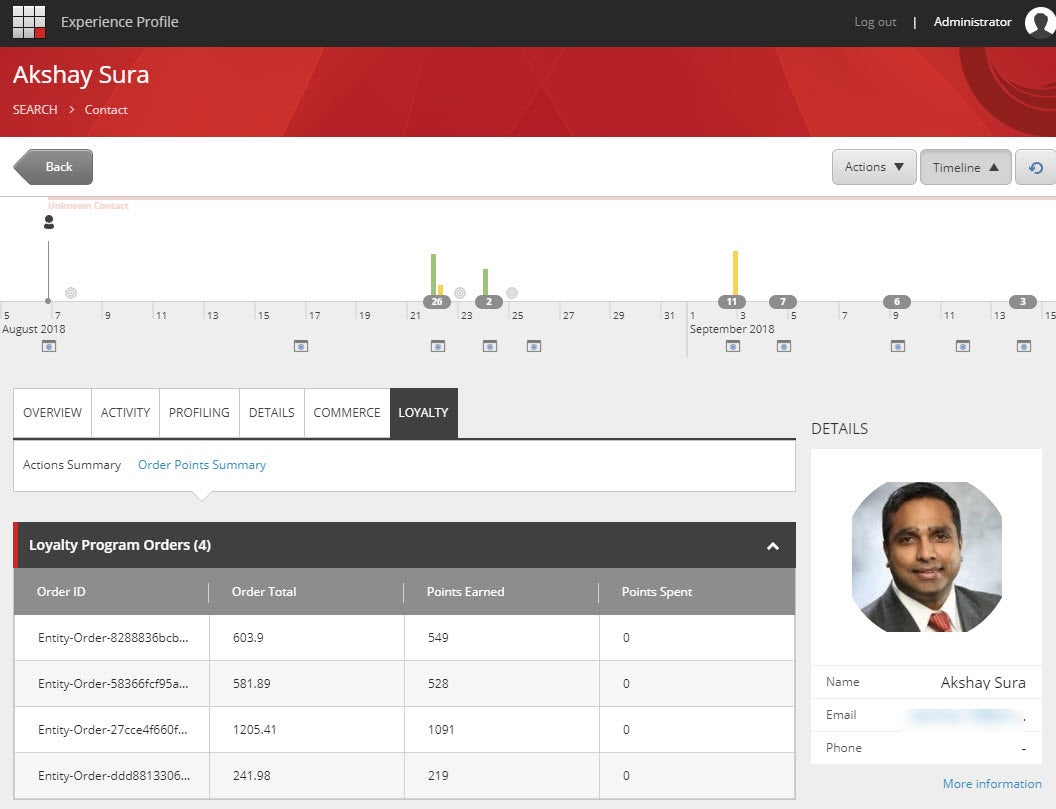The height and width of the screenshot is (809, 1056).
Task: Click the Back button
Action: click(x=54, y=167)
